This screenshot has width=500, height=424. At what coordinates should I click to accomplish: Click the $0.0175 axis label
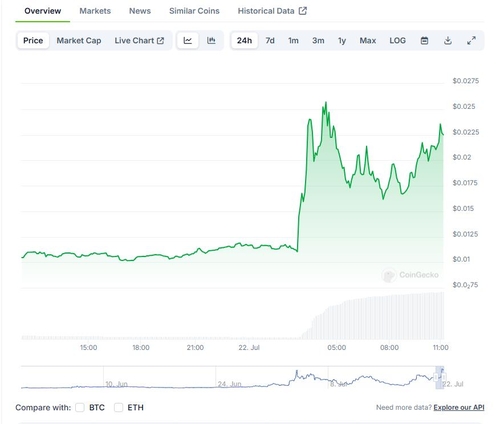[x=465, y=183]
